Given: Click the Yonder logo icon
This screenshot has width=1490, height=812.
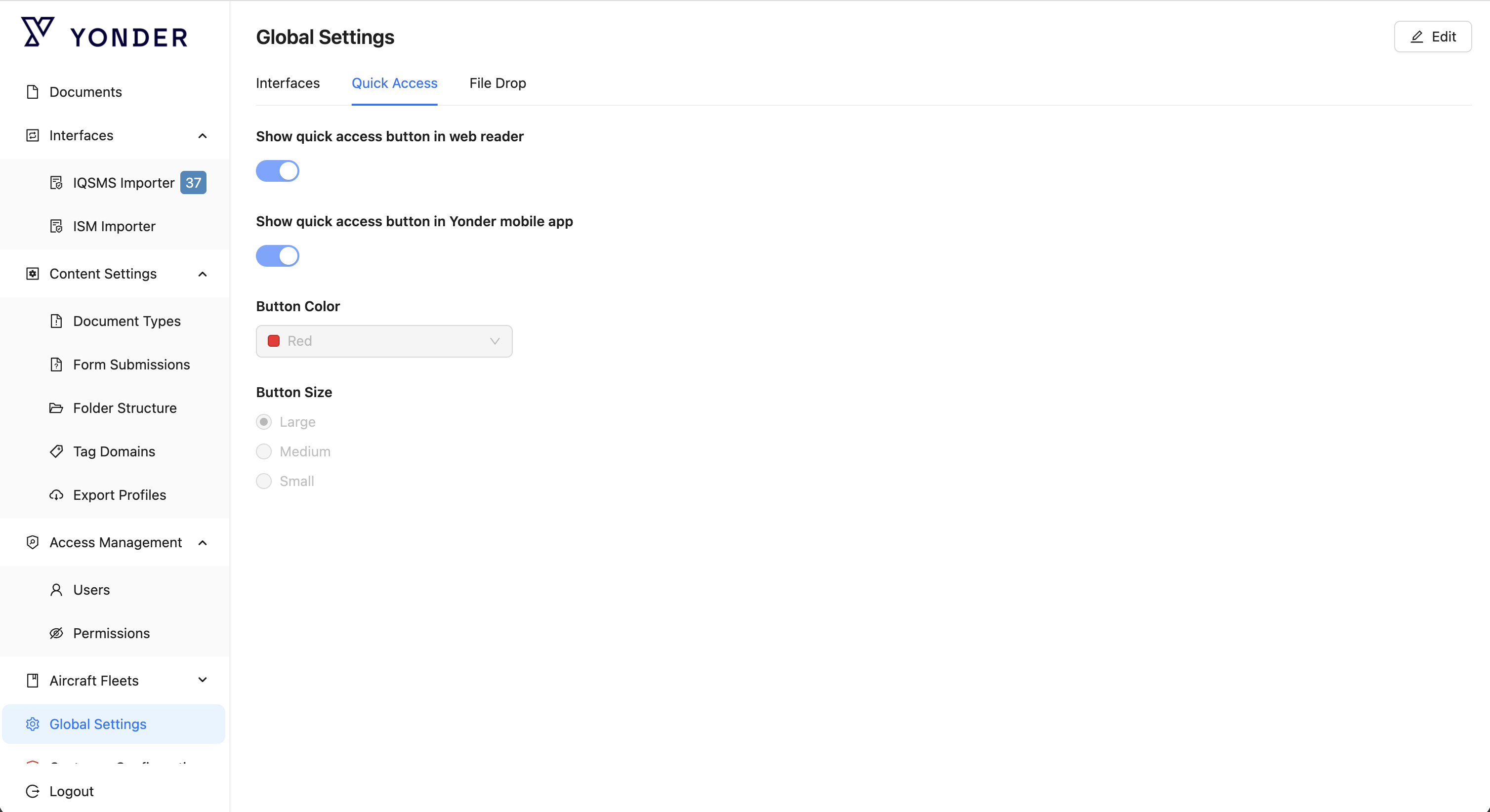Looking at the screenshot, I should [38, 33].
